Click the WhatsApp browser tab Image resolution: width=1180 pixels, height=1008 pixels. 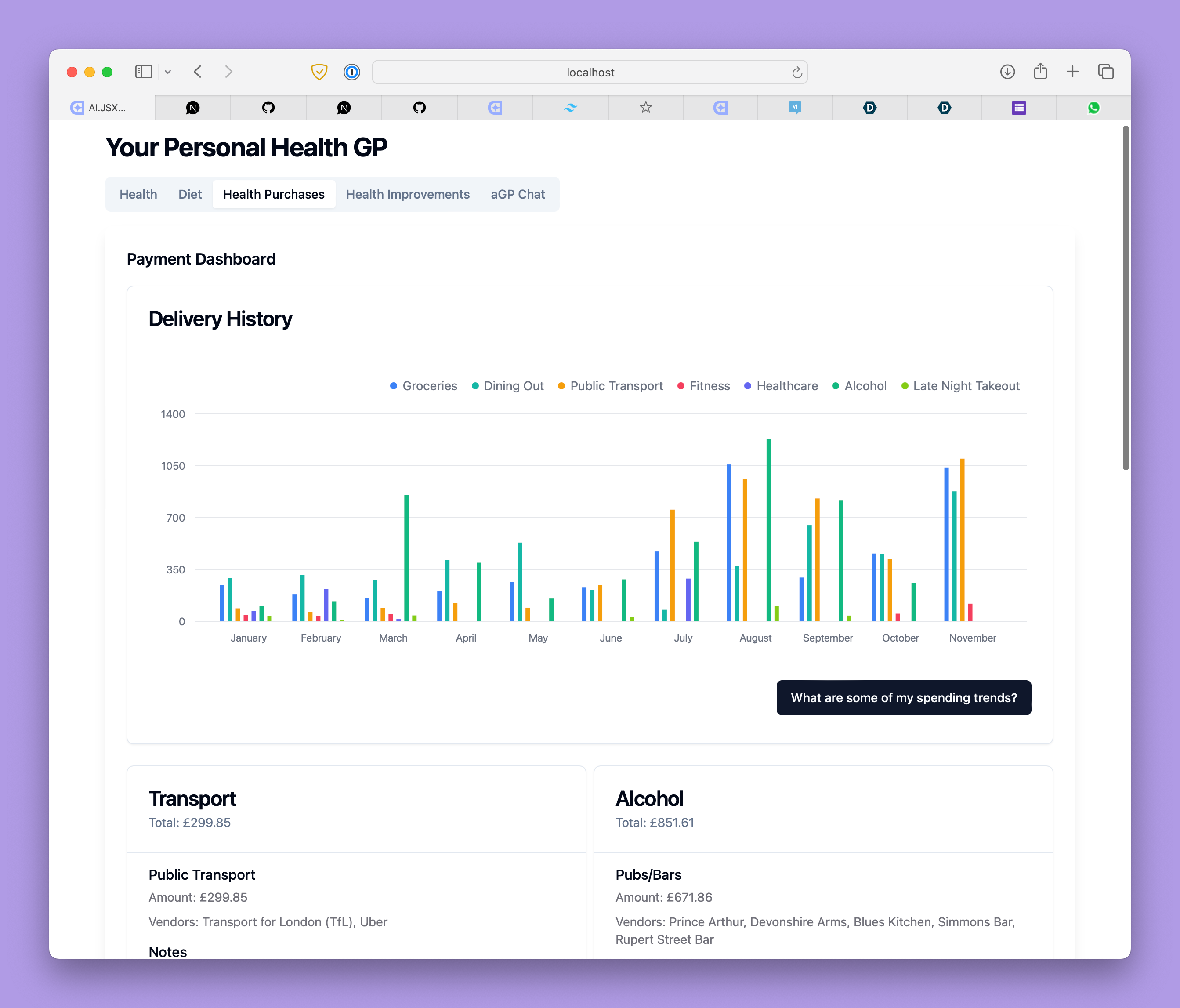[x=1093, y=108]
